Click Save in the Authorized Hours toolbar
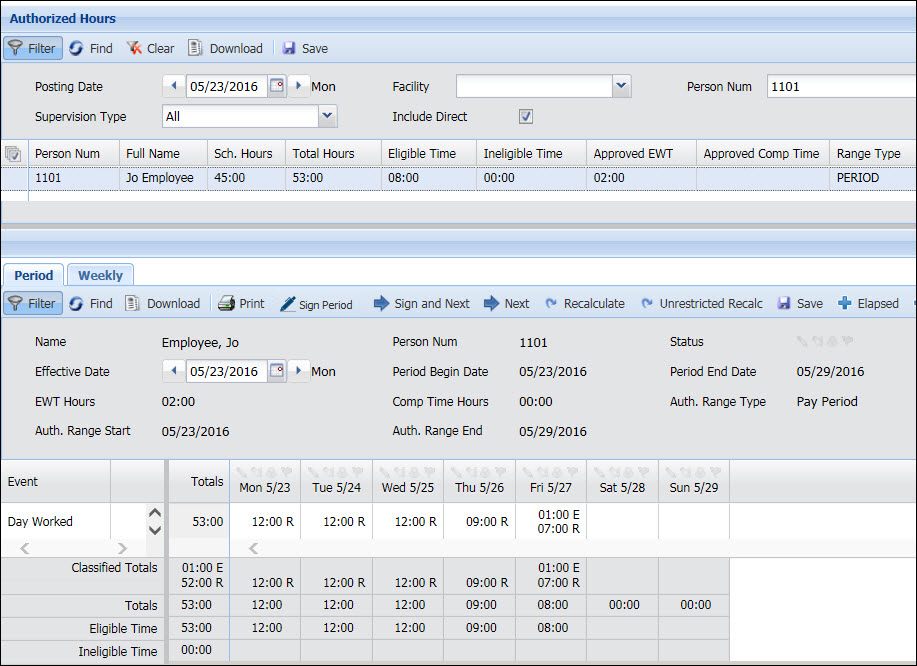The image size is (917, 666). [x=305, y=48]
